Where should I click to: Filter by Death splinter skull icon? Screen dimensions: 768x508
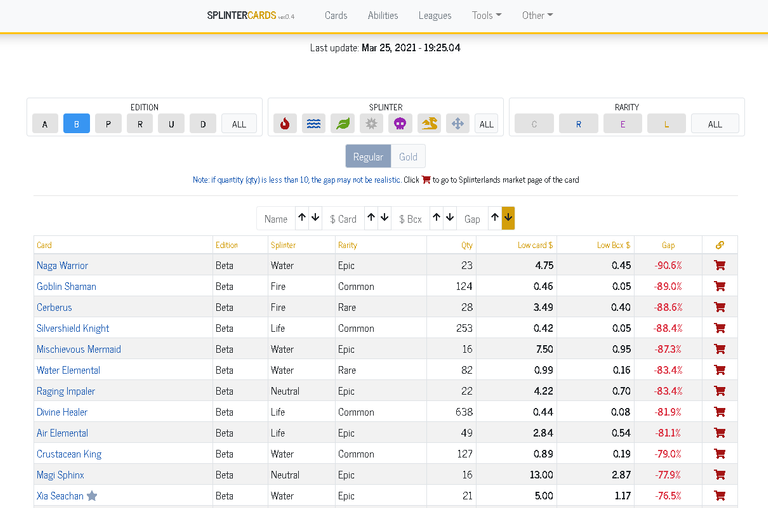(400, 124)
